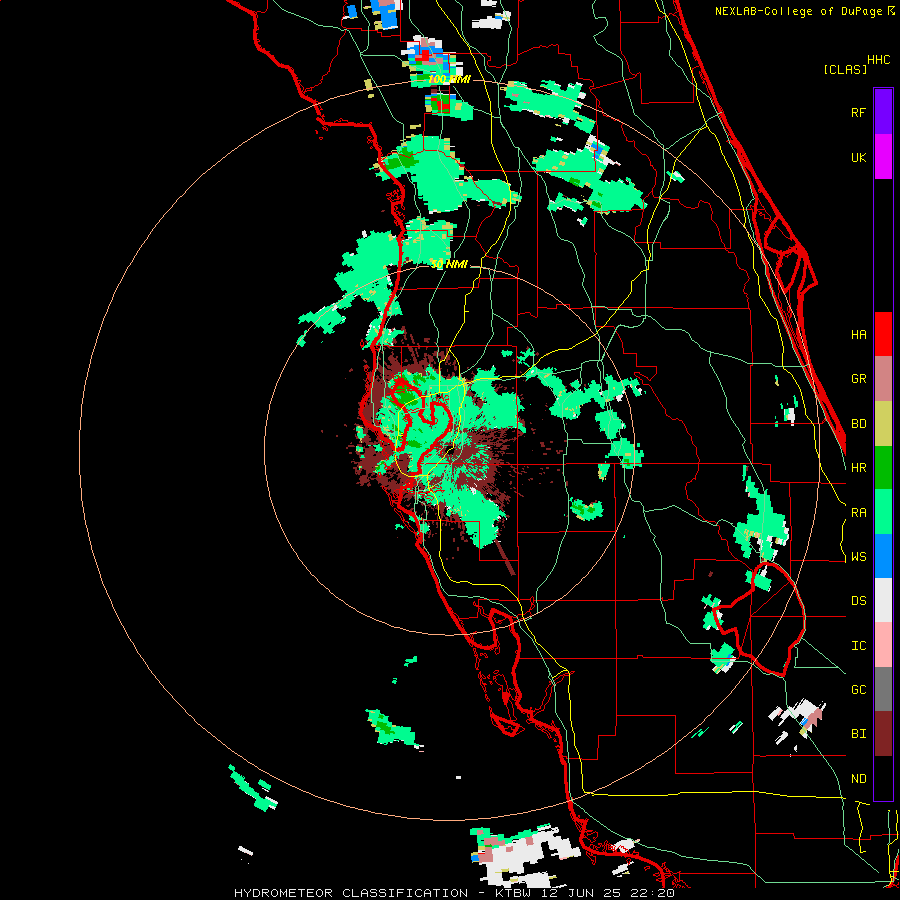
Task: Click the ND legend label
Action: point(859,779)
